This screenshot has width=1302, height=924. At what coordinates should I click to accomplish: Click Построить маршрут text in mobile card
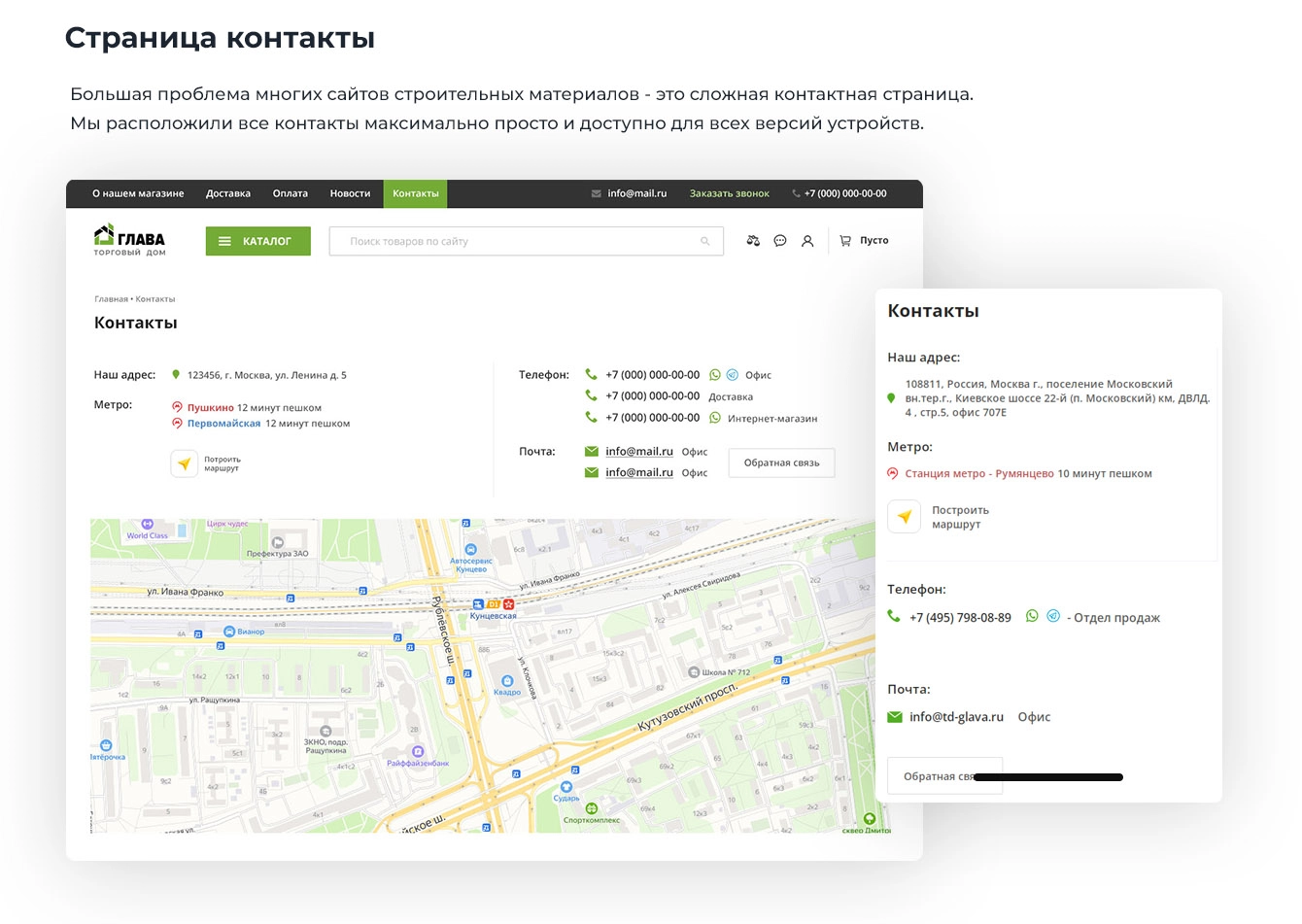tap(960, 517)
